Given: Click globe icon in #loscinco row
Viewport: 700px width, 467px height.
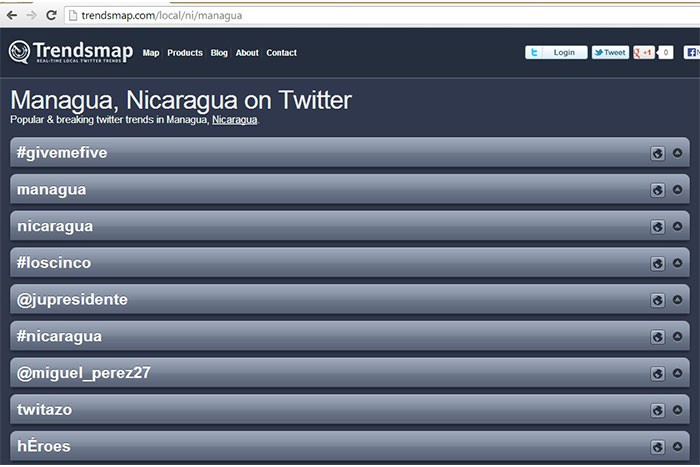Looking at the screenshot, I should (x=657, y=263).
